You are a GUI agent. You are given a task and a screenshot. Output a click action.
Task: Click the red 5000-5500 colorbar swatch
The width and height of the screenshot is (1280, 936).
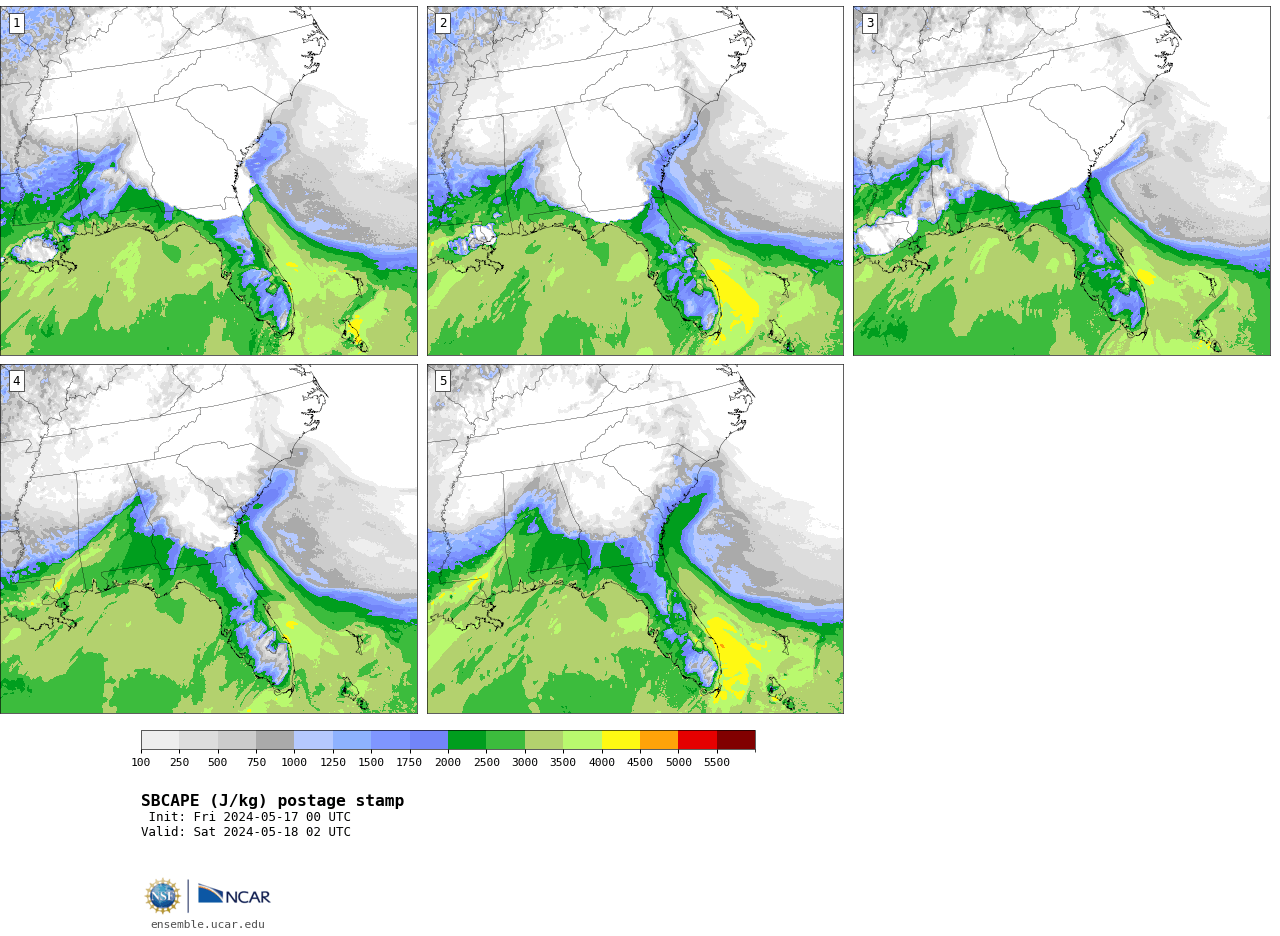click(698, 740)
